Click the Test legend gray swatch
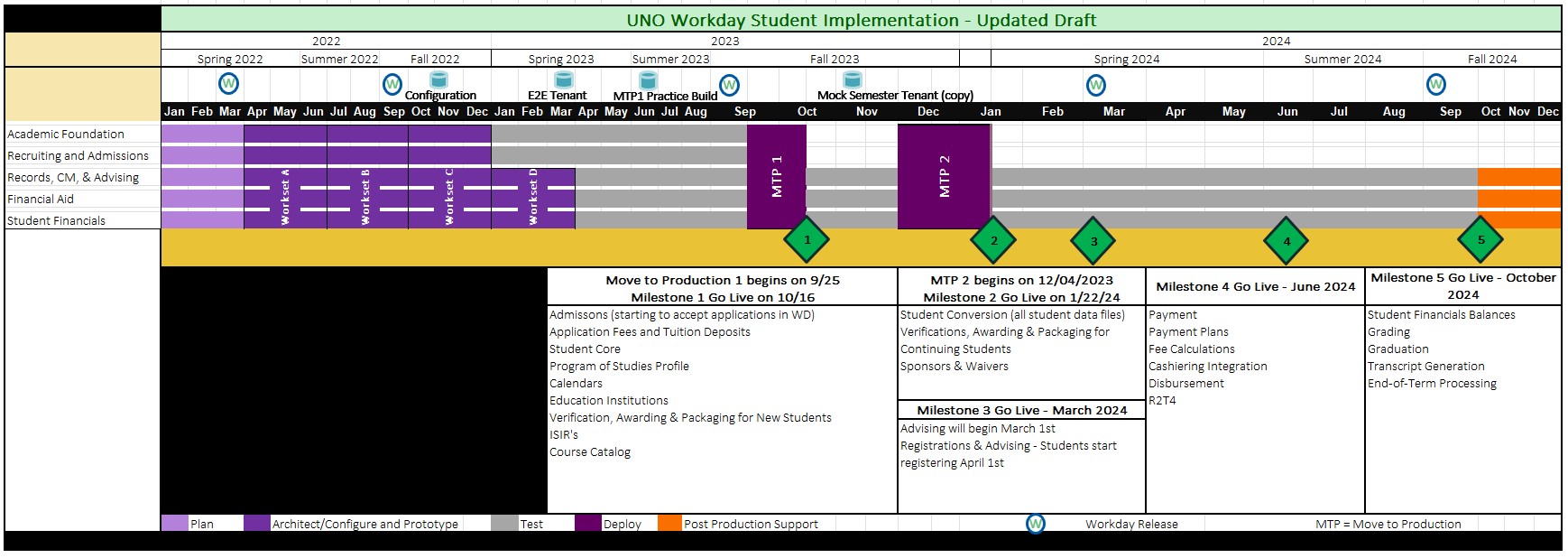Viewport: 1568px width, 558px height. tap(504, 524)
